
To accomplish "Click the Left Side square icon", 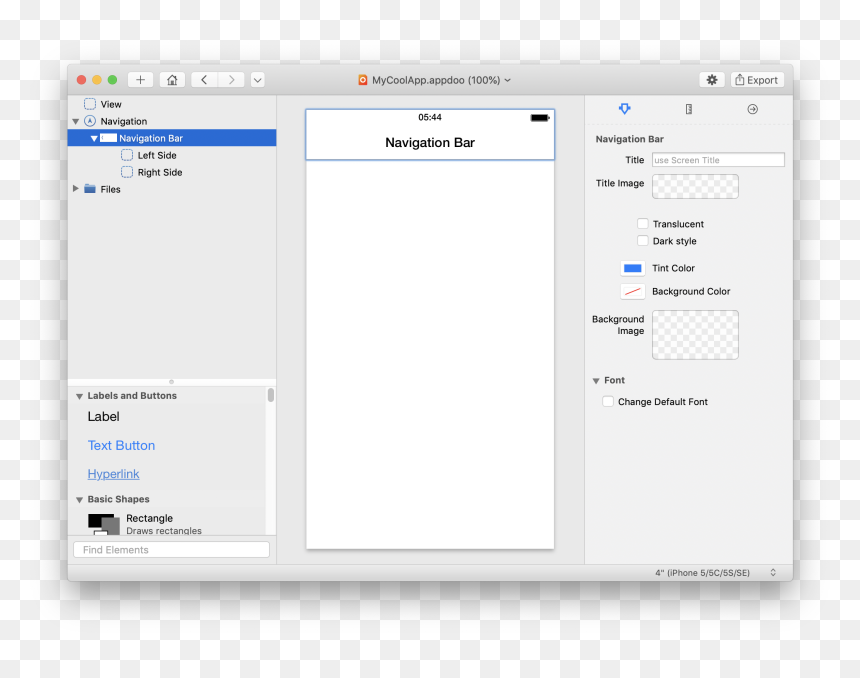I will (127, 155).
